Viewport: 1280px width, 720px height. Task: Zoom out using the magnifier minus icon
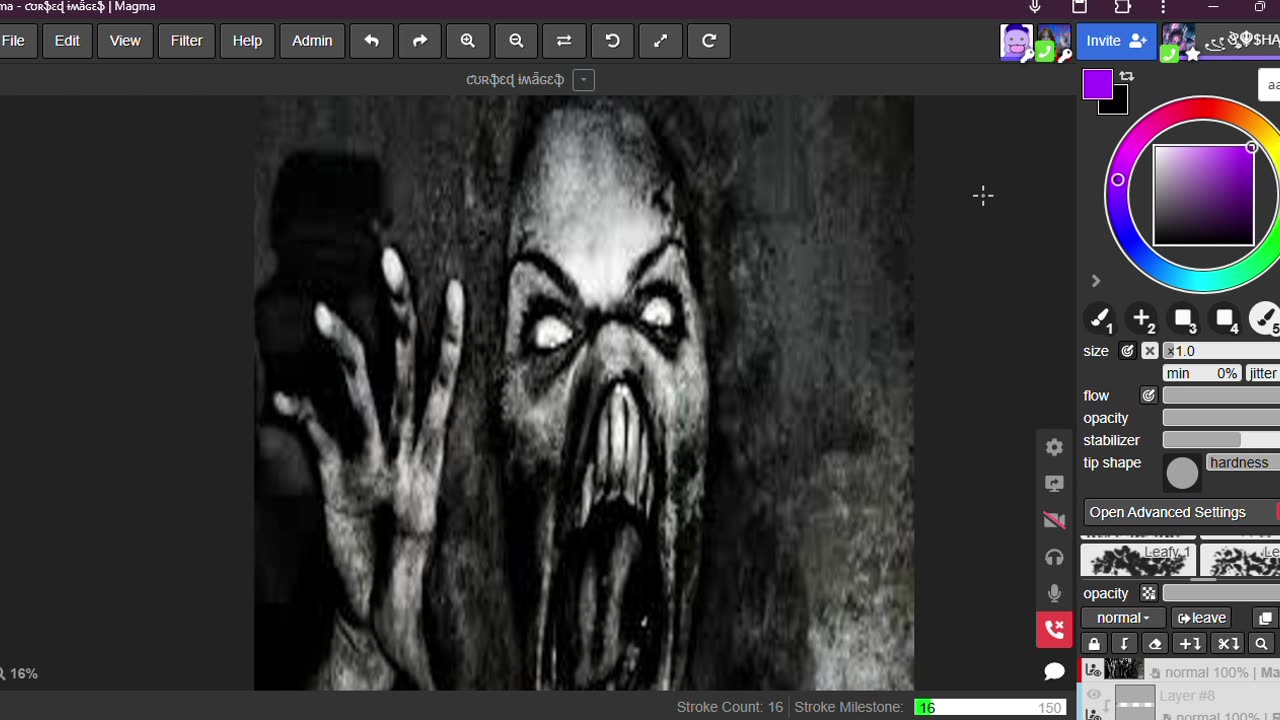[516, 41]
